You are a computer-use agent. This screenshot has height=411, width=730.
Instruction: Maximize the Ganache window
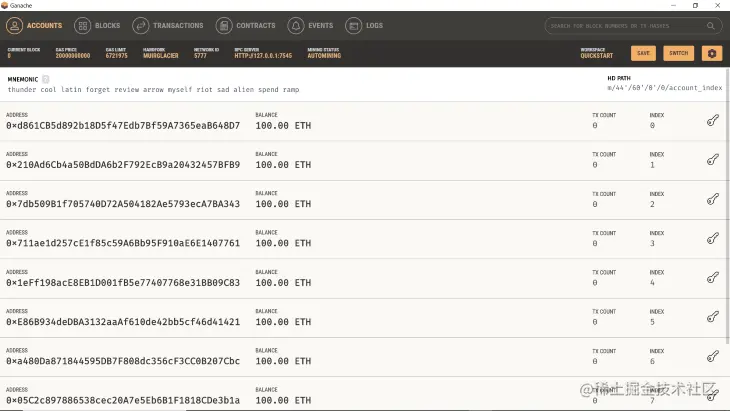(x=695, y=6)
